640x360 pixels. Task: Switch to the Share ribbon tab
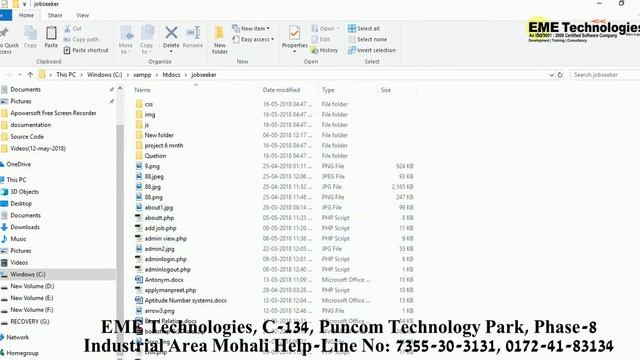point(55,15)
